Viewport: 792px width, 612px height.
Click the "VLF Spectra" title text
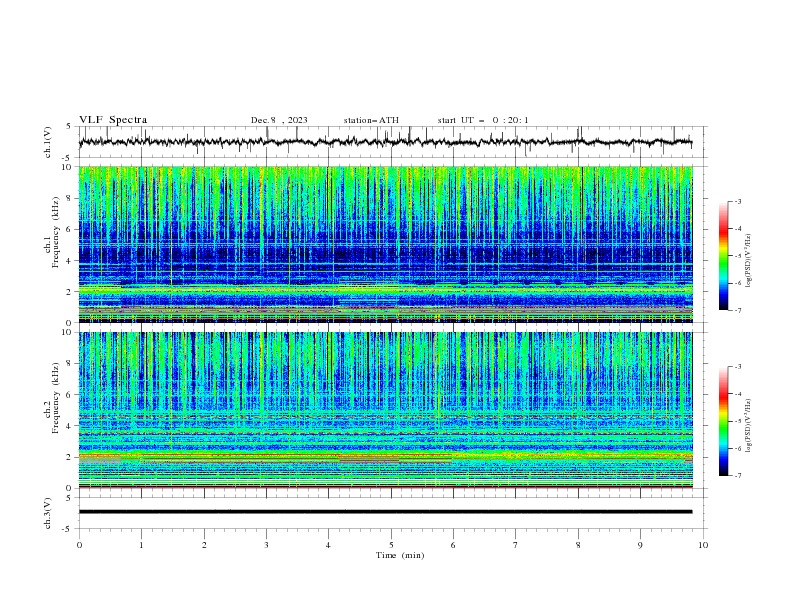pyautogui.click(x=113, y=120)
